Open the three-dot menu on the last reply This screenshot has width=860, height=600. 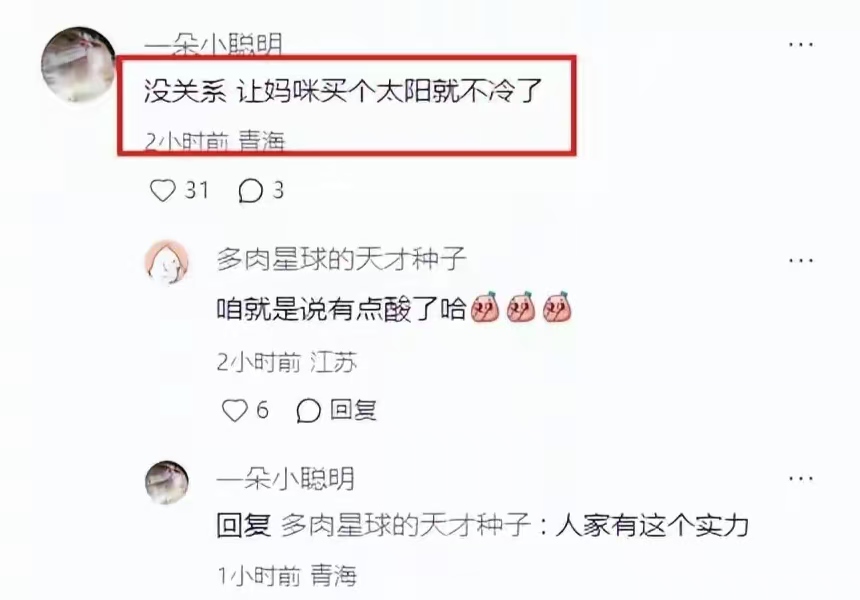[800, 478]
